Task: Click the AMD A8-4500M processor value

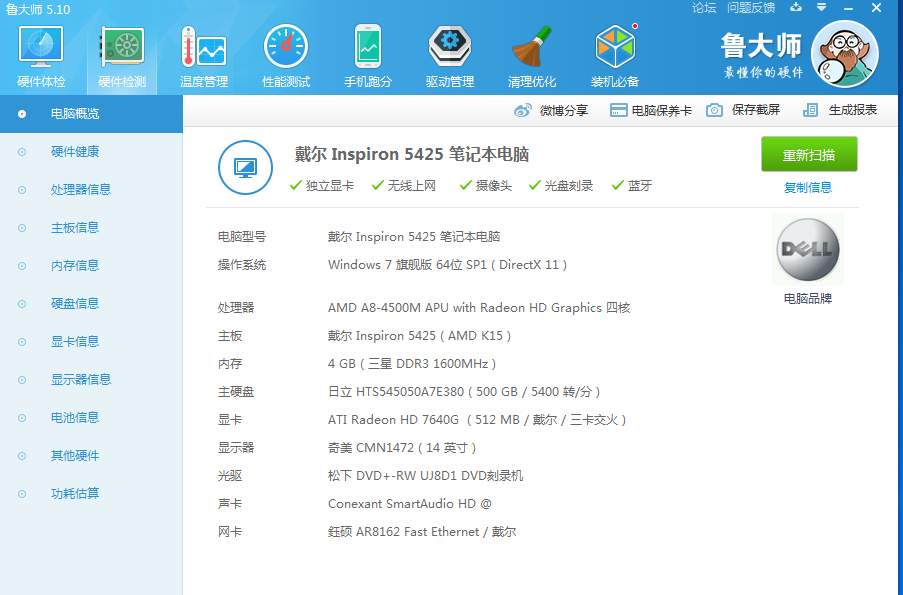Action: tap(479, 308)
